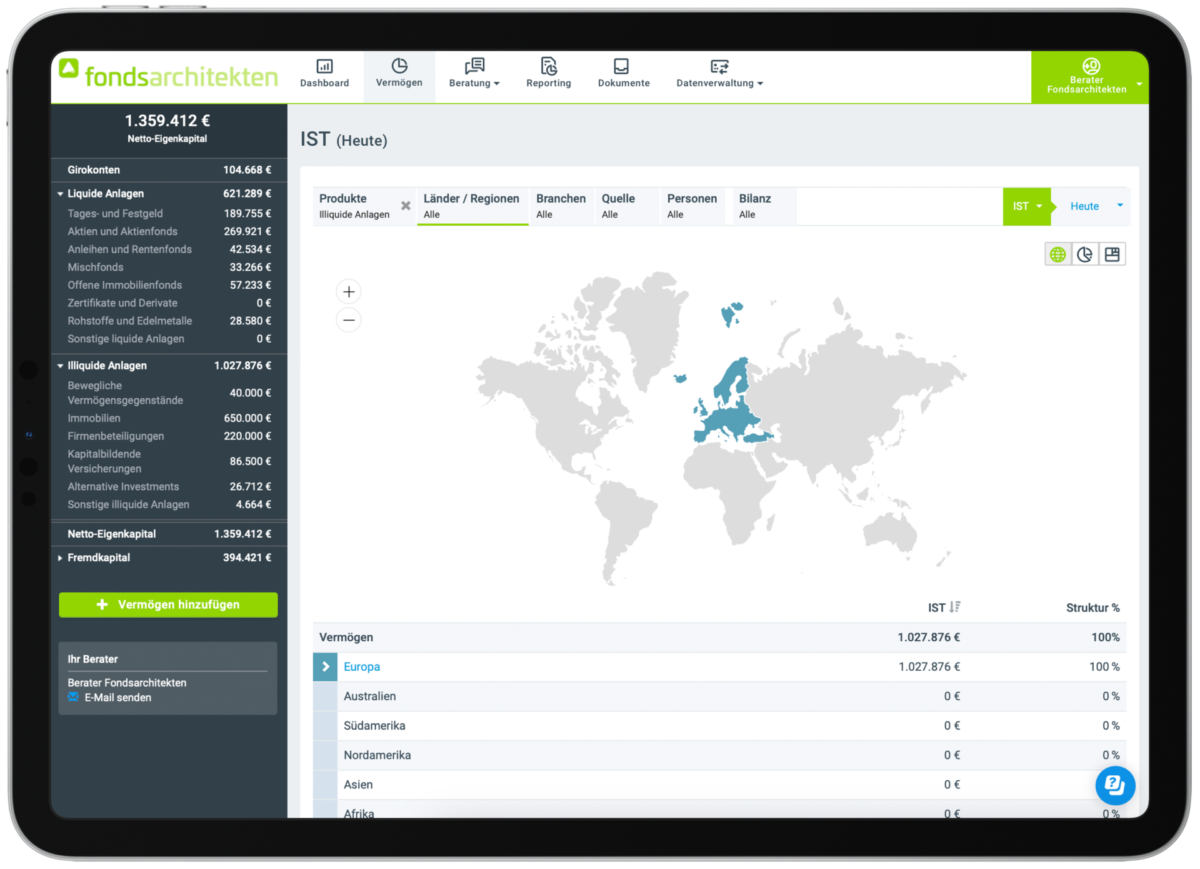Open the chat bubble icon at bottom right

(x=1115, y=785)
